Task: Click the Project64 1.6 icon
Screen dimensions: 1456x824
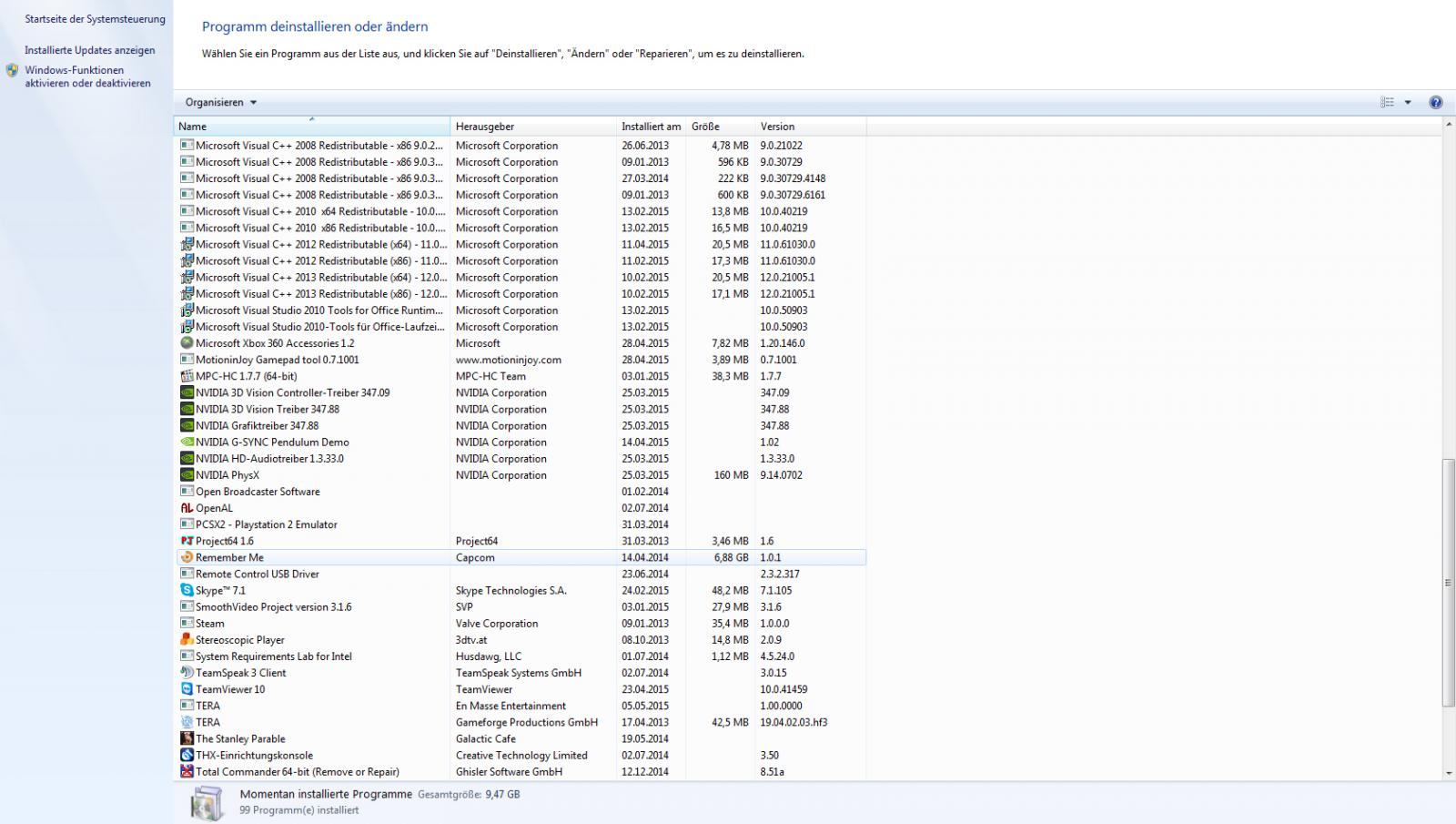Action: tap(187, 541)
